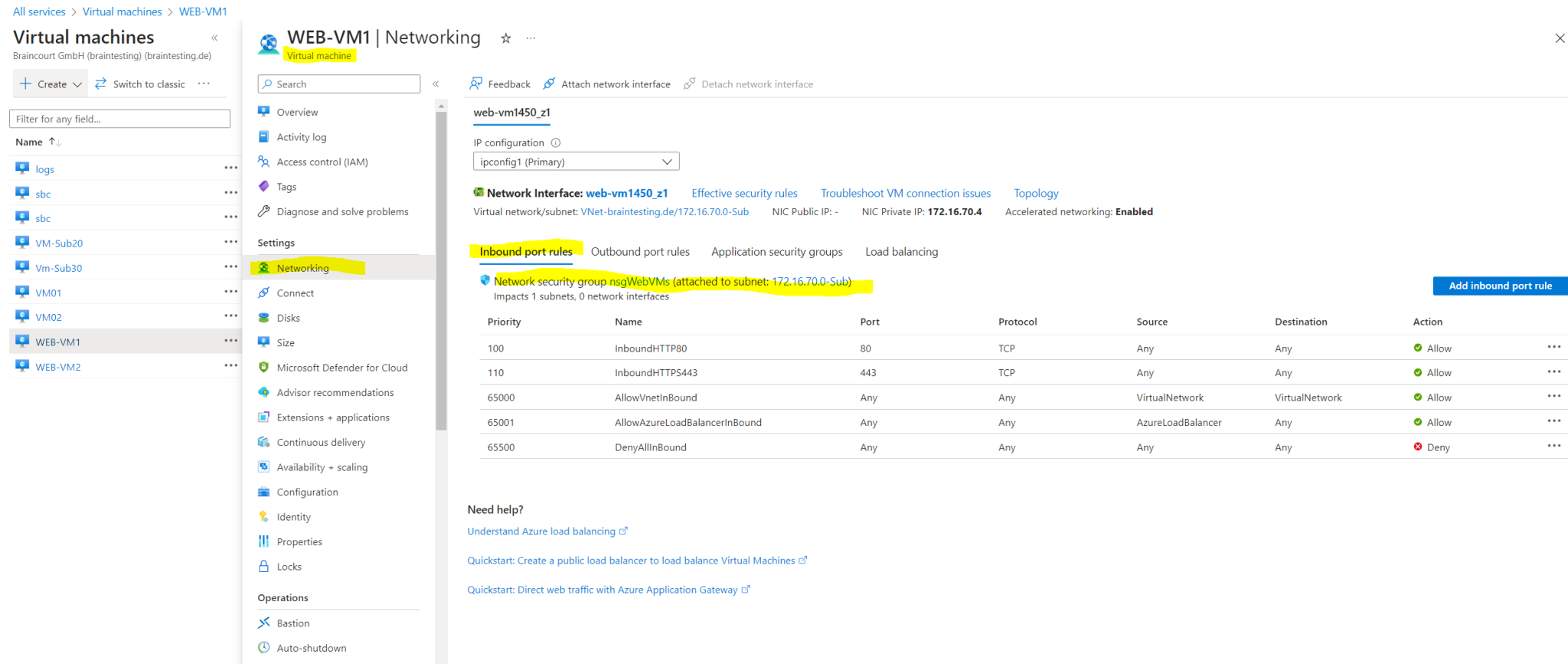Viewport: 1568px width, 664px height.
Task: Click the Feedback icon in the toolbar
Action: point(476,83)
